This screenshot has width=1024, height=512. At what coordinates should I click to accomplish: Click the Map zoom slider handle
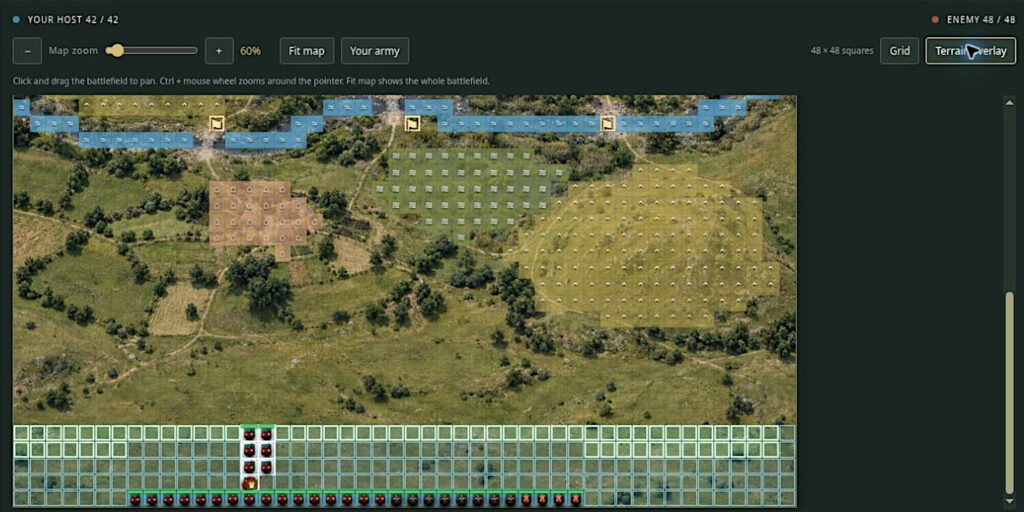point(115,50)
